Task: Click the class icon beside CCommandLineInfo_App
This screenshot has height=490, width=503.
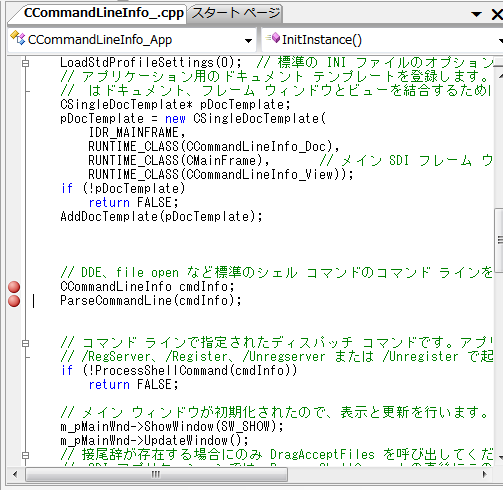Action: (x=18, y=38)
